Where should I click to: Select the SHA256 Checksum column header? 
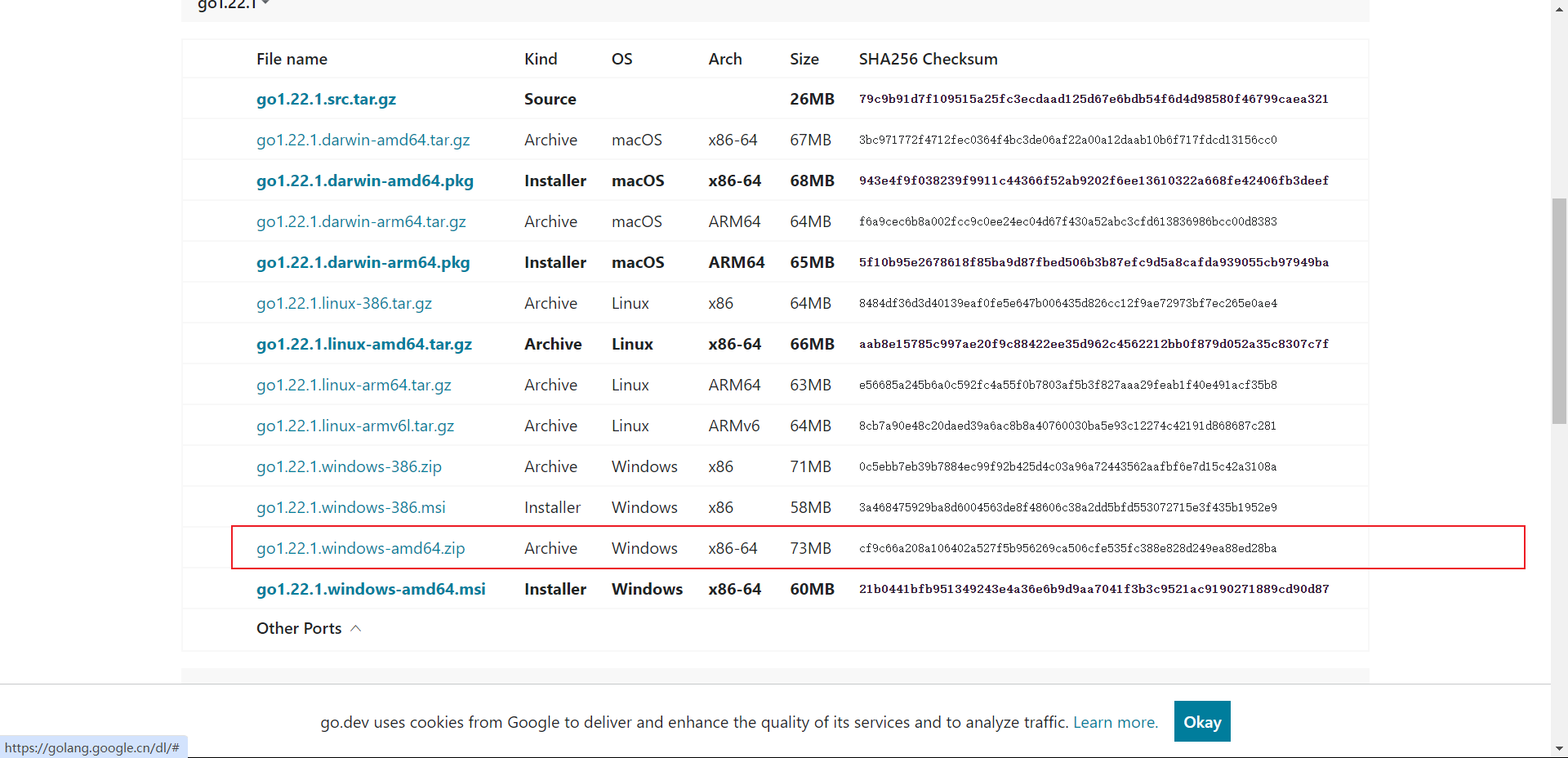[929, 59]
